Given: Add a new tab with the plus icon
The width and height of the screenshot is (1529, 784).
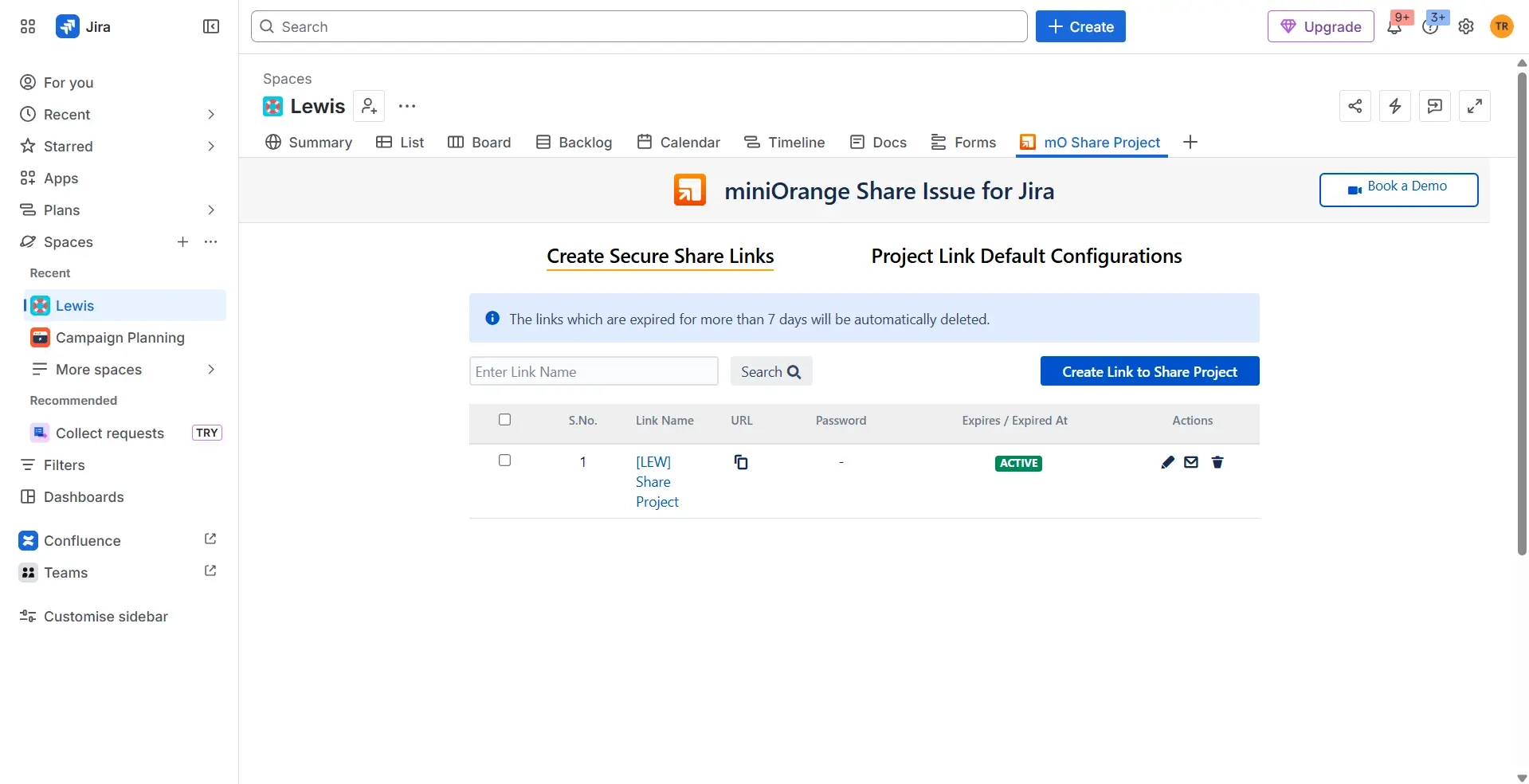Looking at the screenshot, I should coord(1190,142).
